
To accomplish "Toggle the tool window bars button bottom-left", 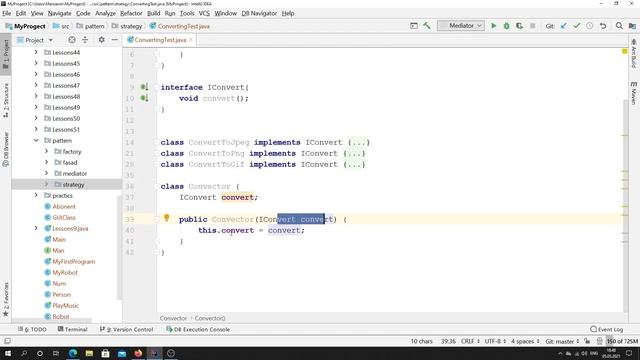I will tap(7, 341).
